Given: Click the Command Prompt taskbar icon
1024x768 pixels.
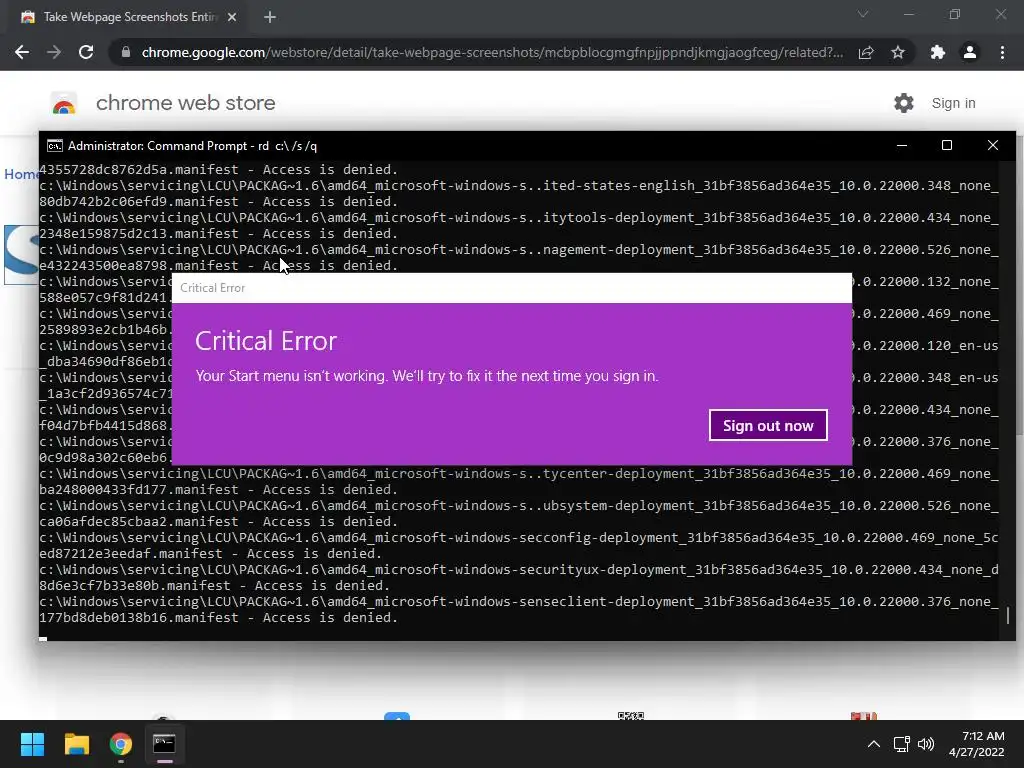Looking at the screenshot, I should [165, 744].
